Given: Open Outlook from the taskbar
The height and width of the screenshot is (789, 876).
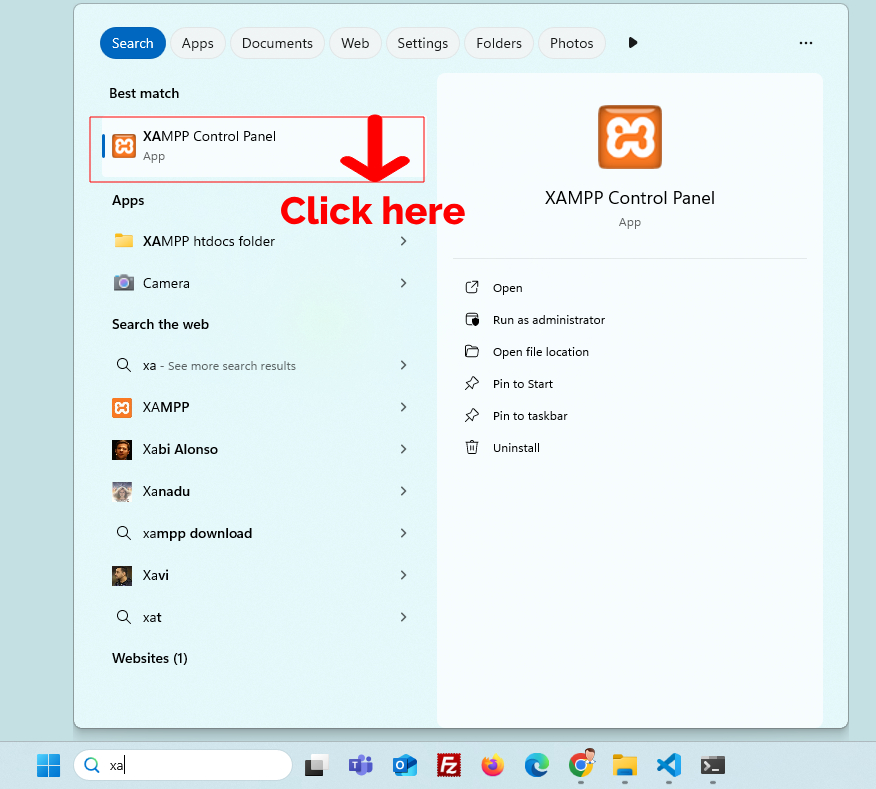Looking at the screenshot, I should pos(405,765).
